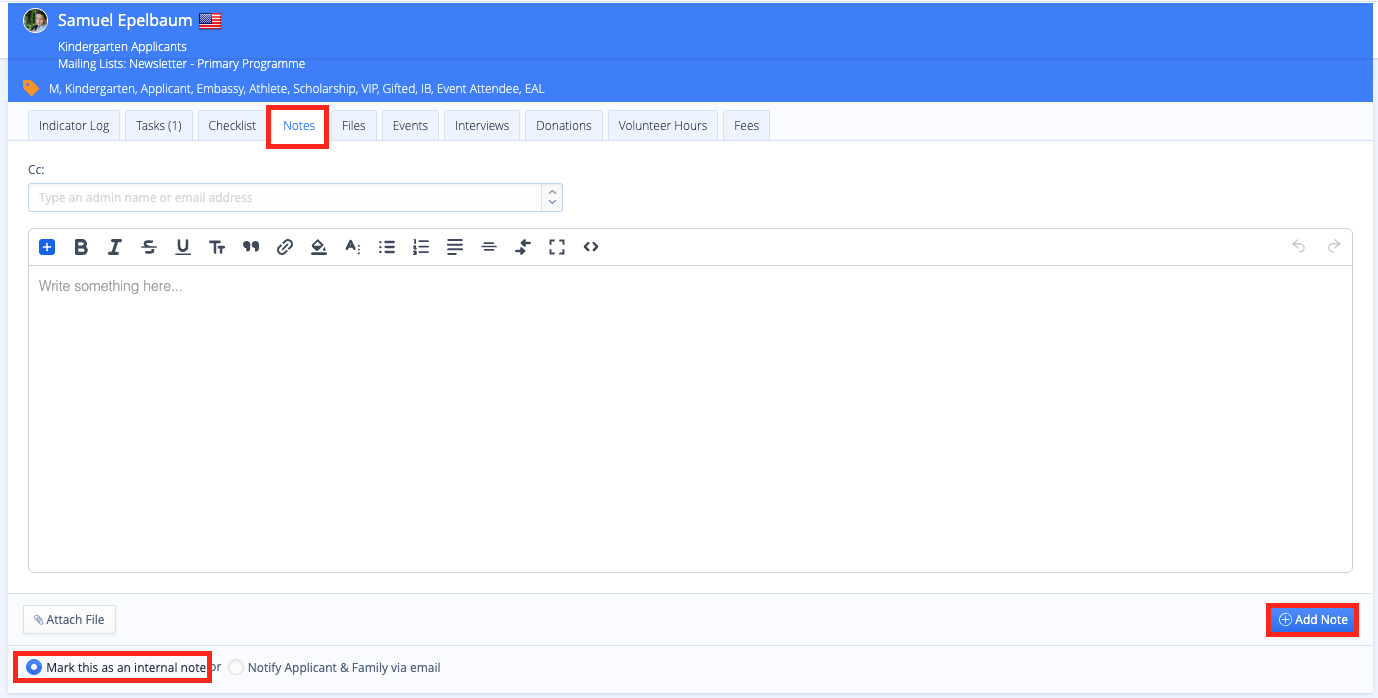Switch editor to fullscreen mode
The height and width of the screenshot is (698, 1378).
click(557, 247)
